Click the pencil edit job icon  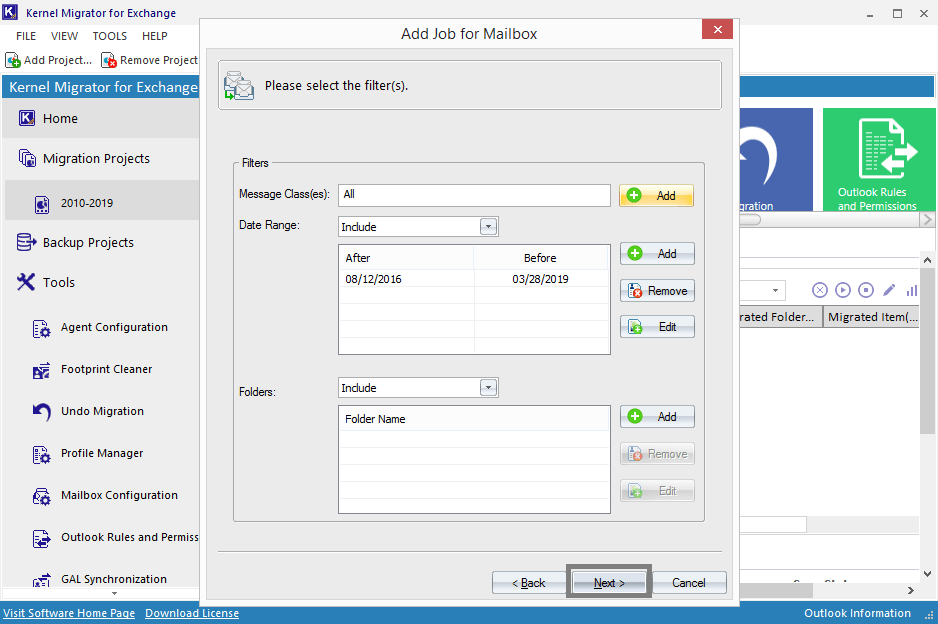(889, 290)
